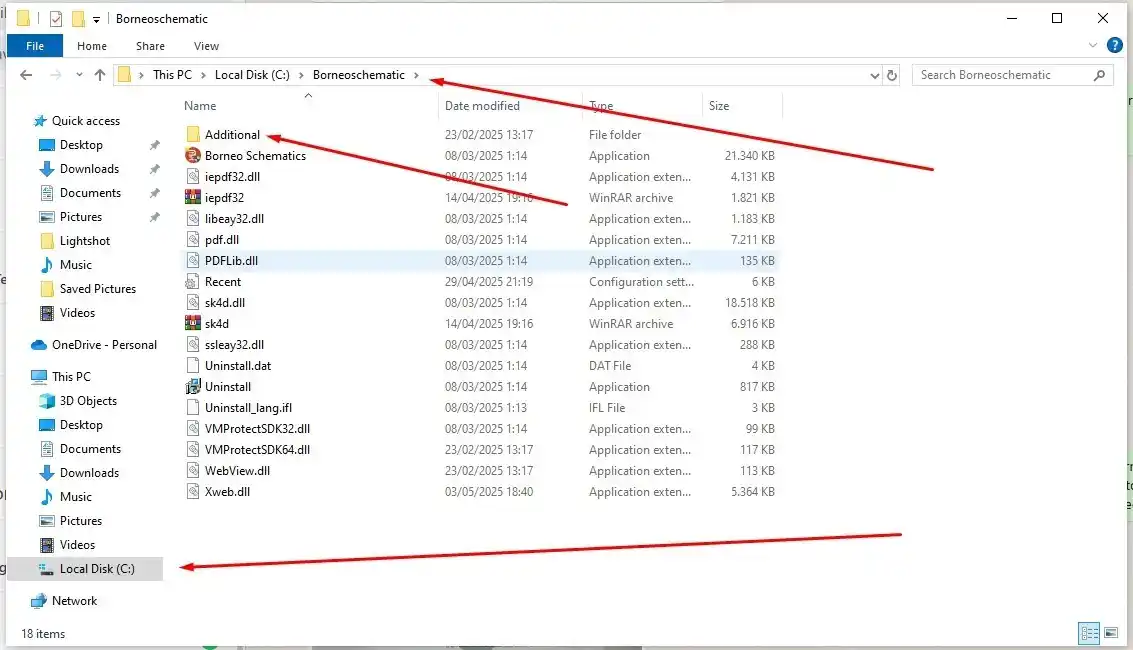The width and height of the screenshot is (1133, 650).
Task: Select sk4d.dll file name
Action: click(x=225, y=303)
